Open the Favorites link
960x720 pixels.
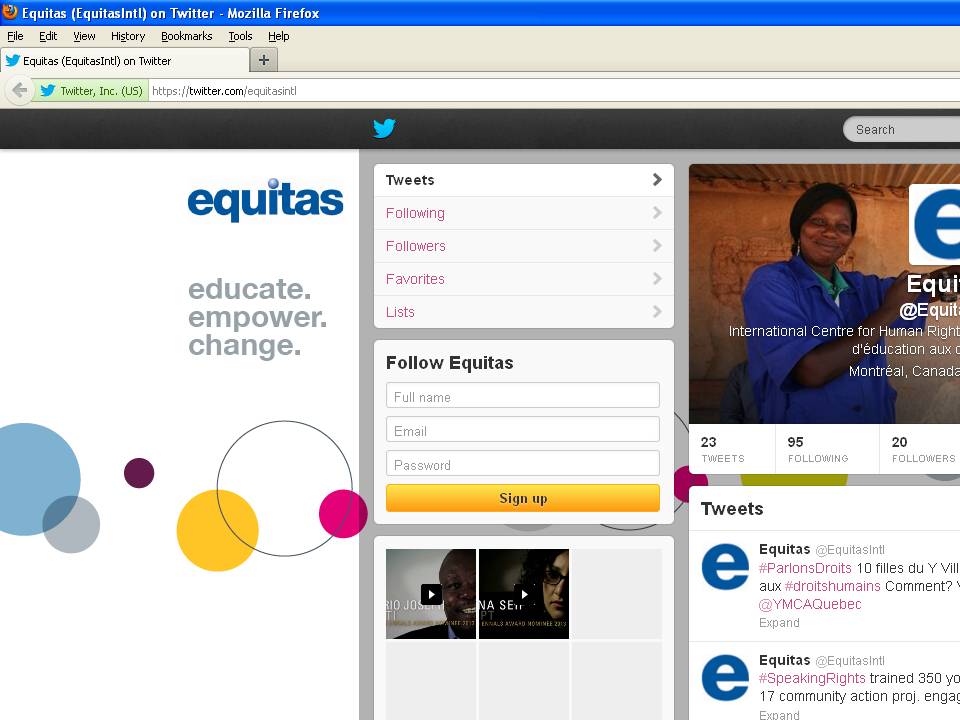click(415, 279)
